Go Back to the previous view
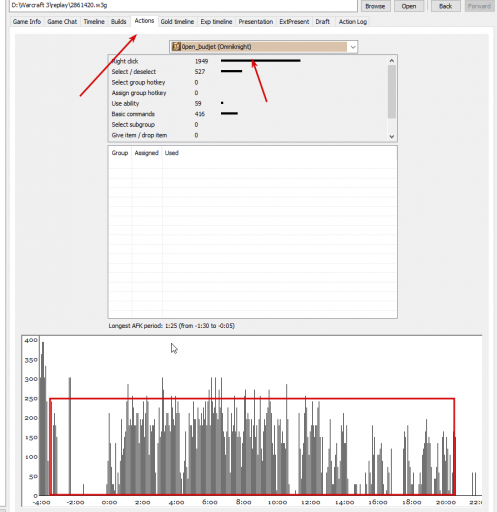The image size is (497, 512). (446, 6)
